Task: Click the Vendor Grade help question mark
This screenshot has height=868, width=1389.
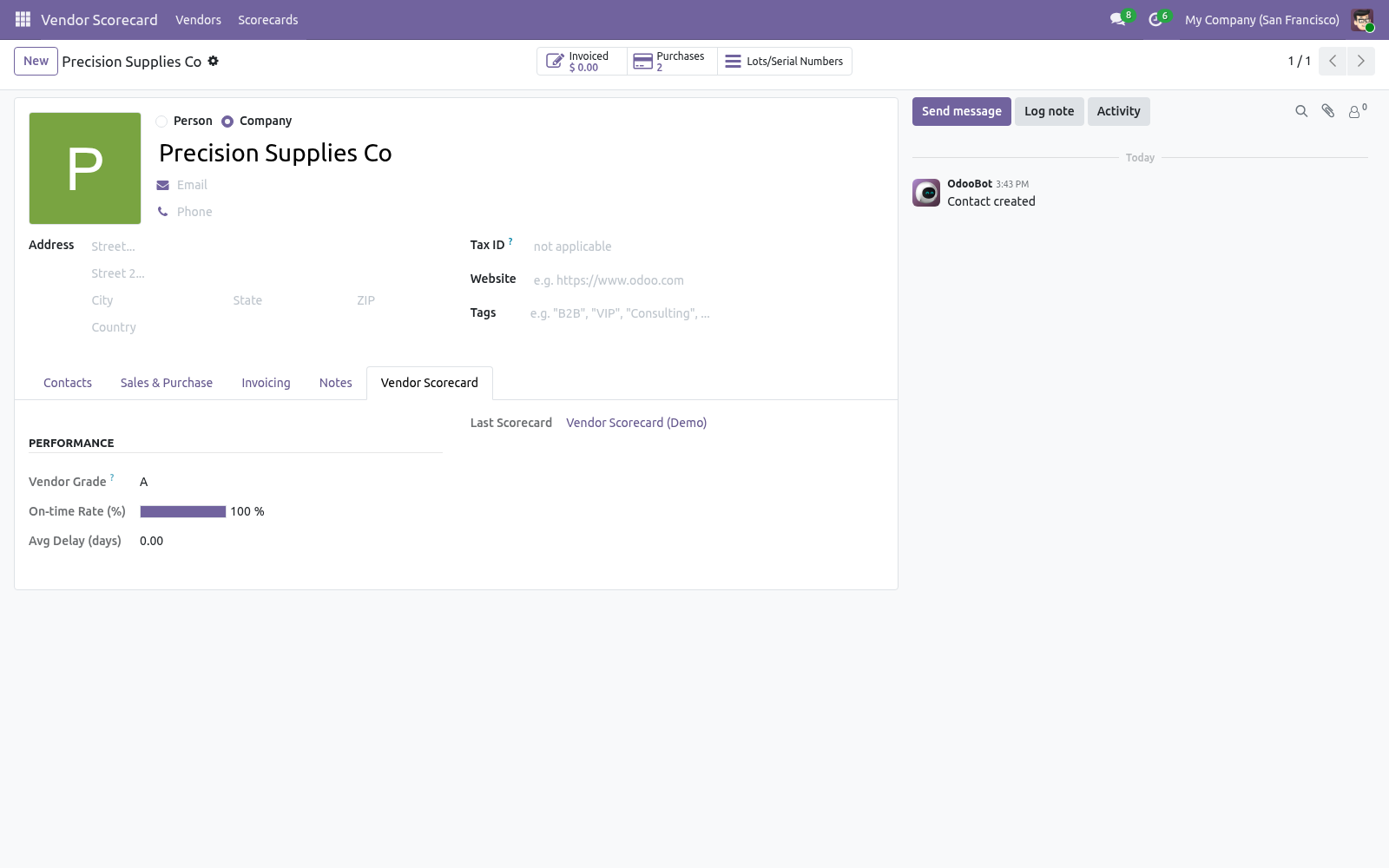Action: click(112, 477)
